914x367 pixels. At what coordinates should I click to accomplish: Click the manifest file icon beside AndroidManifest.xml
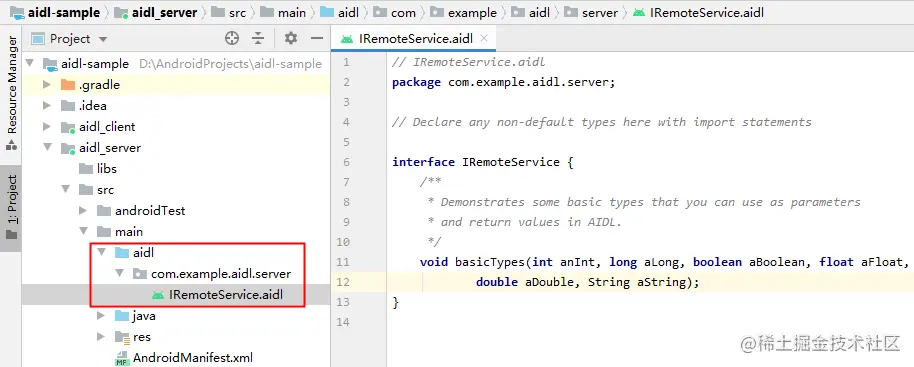coord(121,358)
